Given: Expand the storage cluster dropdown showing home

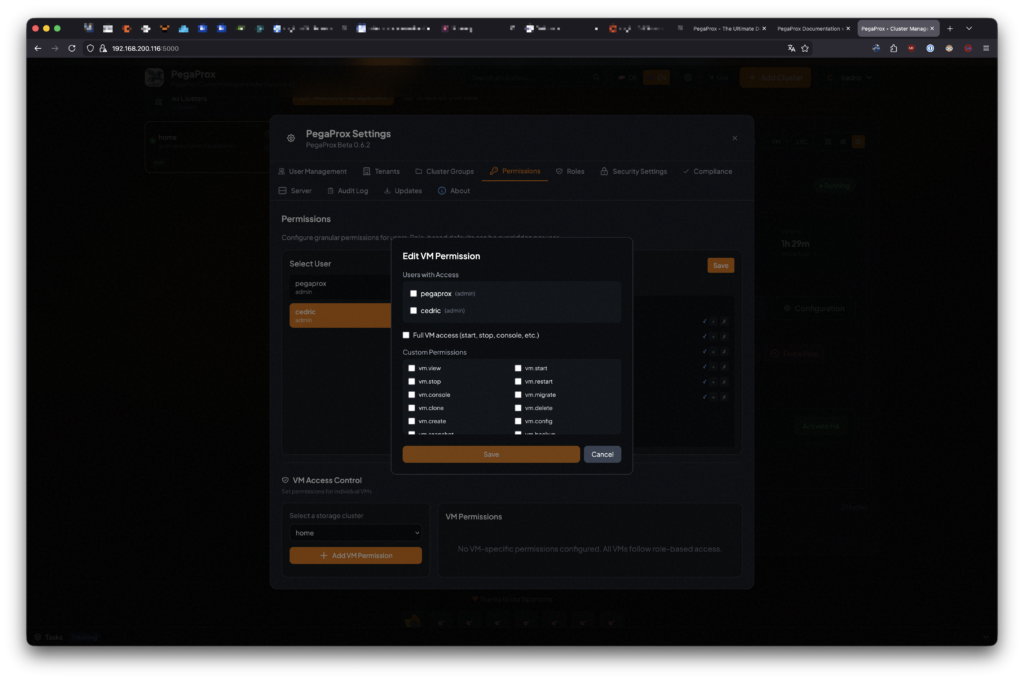Looking at the screenshot, I should 355,533.
